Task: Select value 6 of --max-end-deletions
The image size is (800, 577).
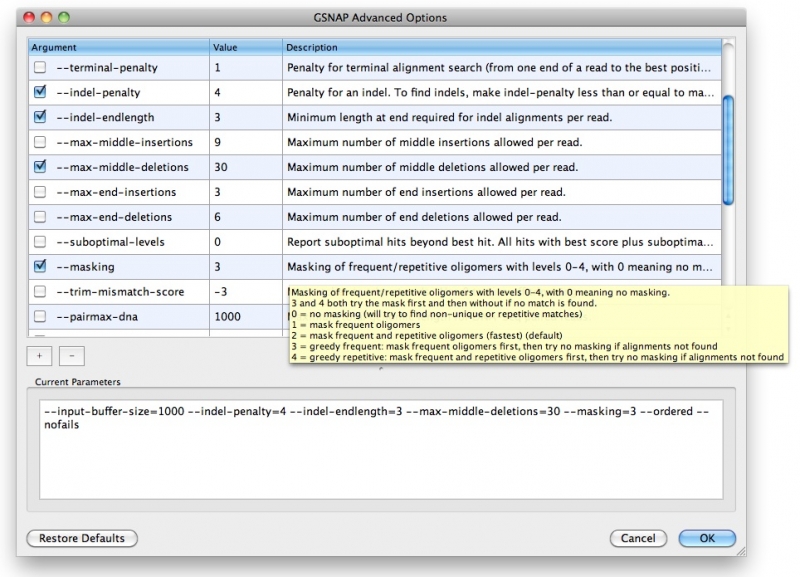Action: 217,217
